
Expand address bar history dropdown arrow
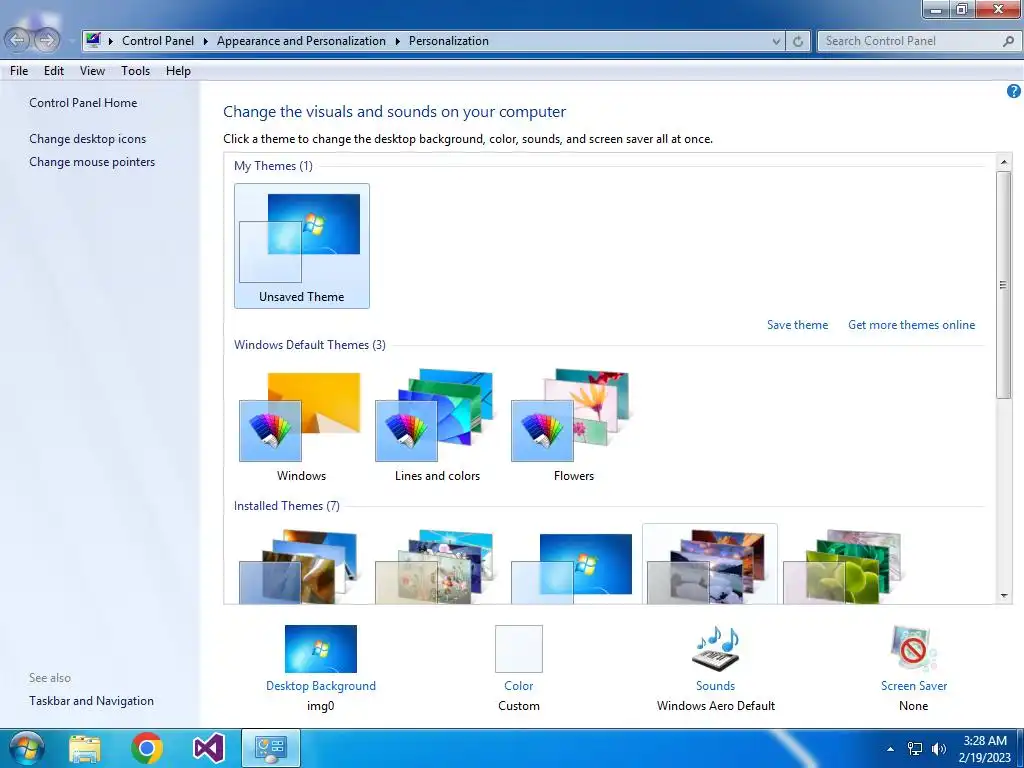[x=776, y=41]
